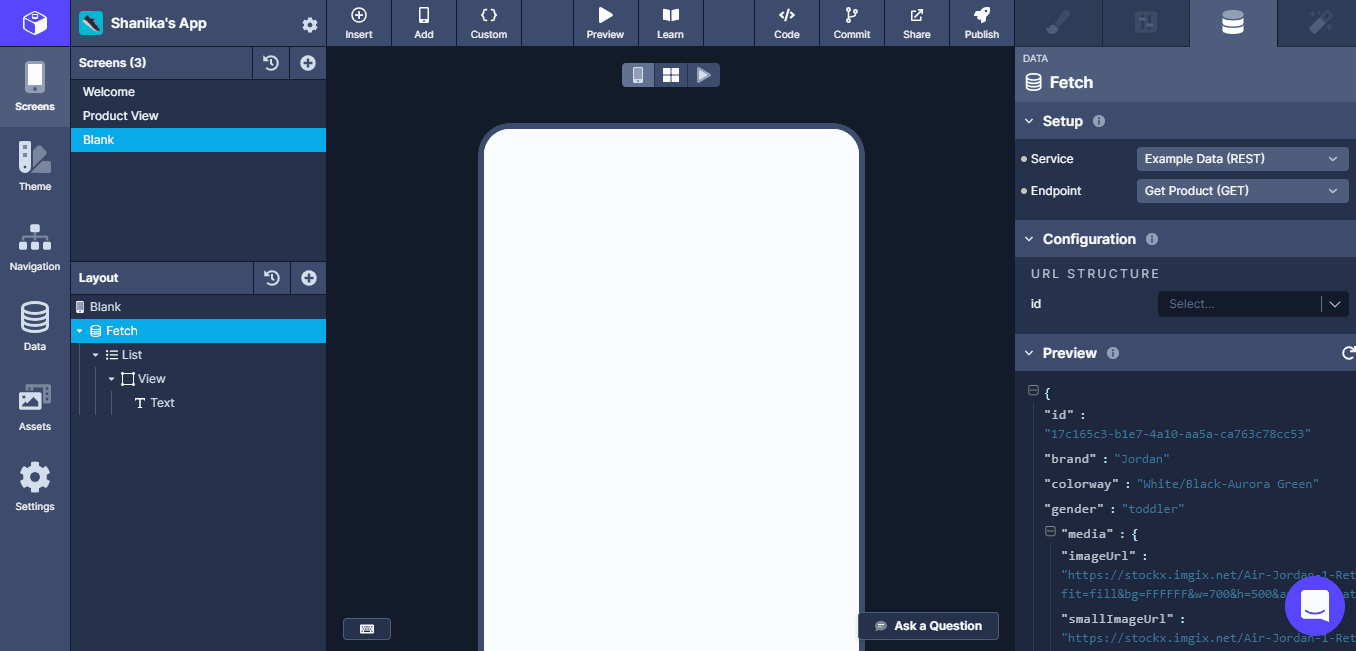
Task: Switch canvas to phone device view
Action: (x=638, y=75)
